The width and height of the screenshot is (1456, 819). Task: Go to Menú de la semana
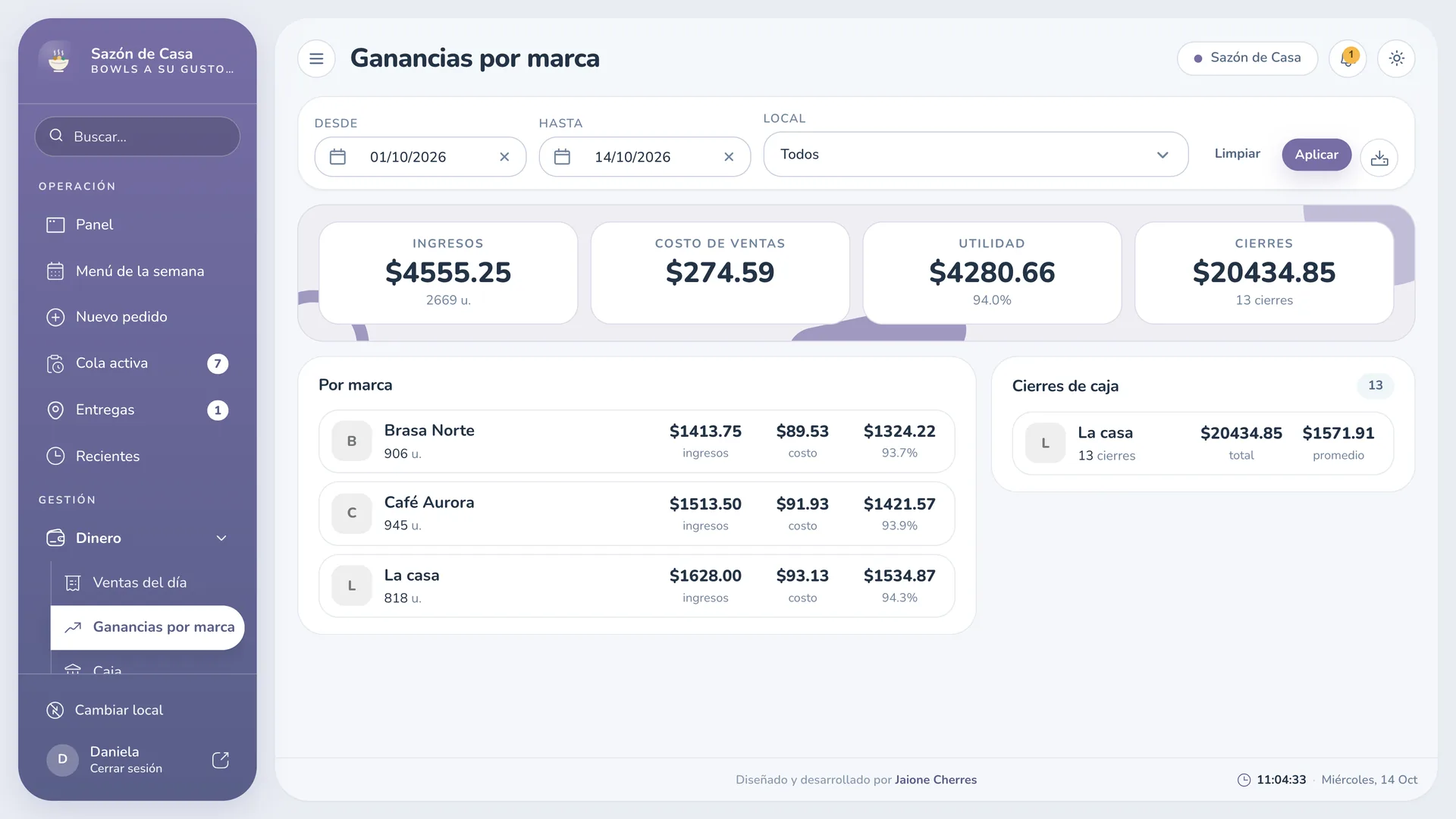click(x=137, y=271)
